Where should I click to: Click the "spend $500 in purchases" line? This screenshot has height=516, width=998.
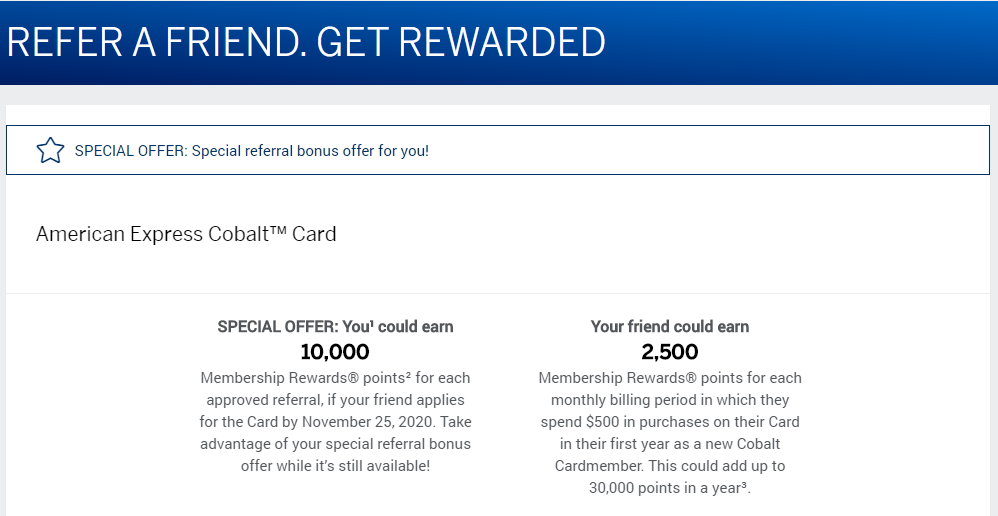(670, 422)
